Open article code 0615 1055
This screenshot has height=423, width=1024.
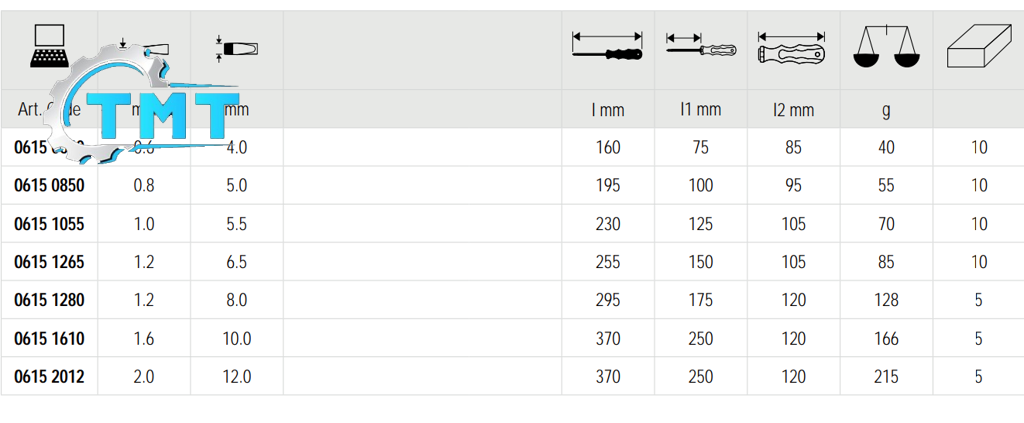pyautogui.click(x=49, y=224)
